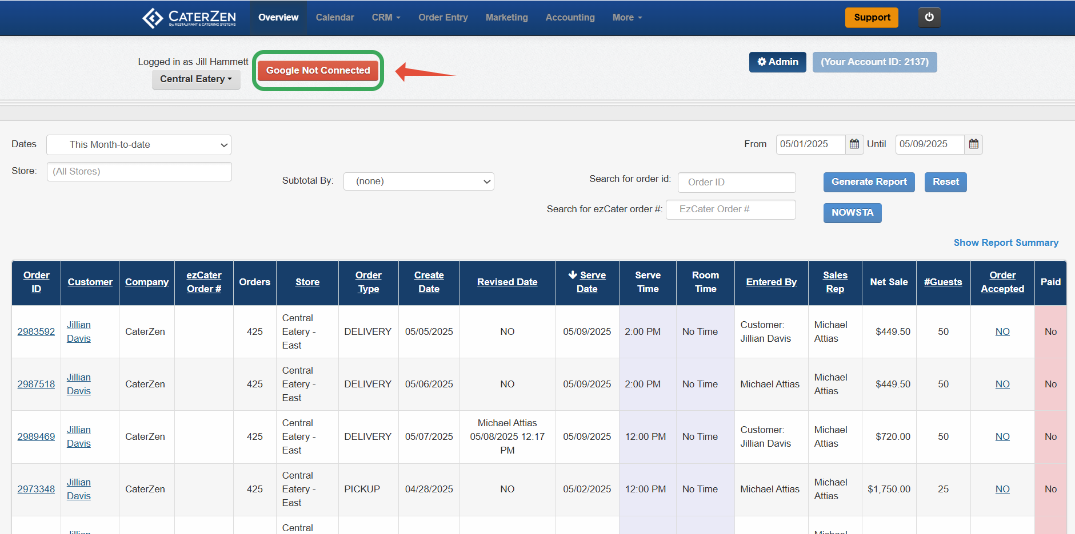The height and width of the screenshot is (534, 1075).
Task: Open order 2989469
Action: tap(36, 437)
